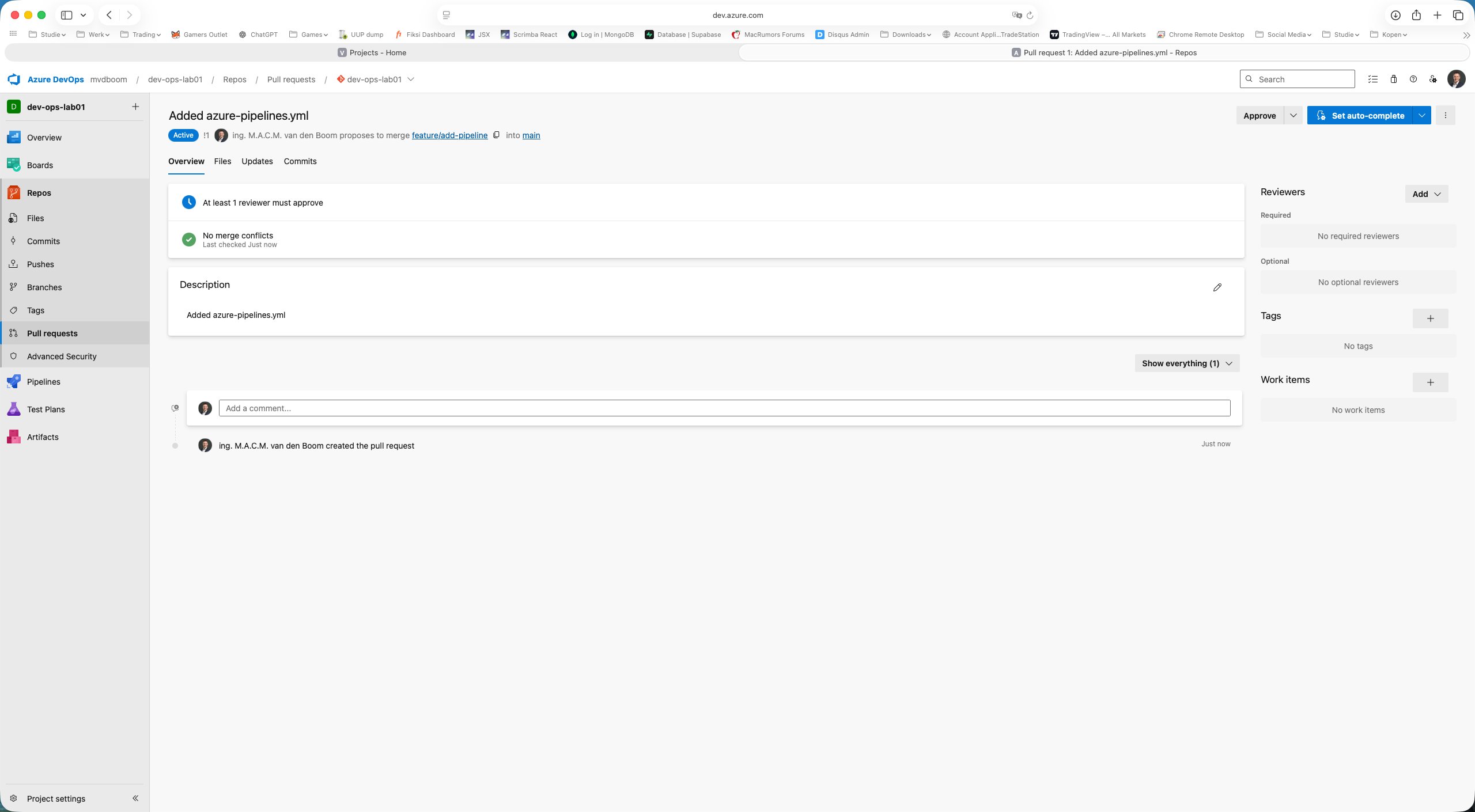Image resolution: width=1475 pixels, height=812 pixels.
Task: Open Boards from the sidebar
Action: coord(40,165)
